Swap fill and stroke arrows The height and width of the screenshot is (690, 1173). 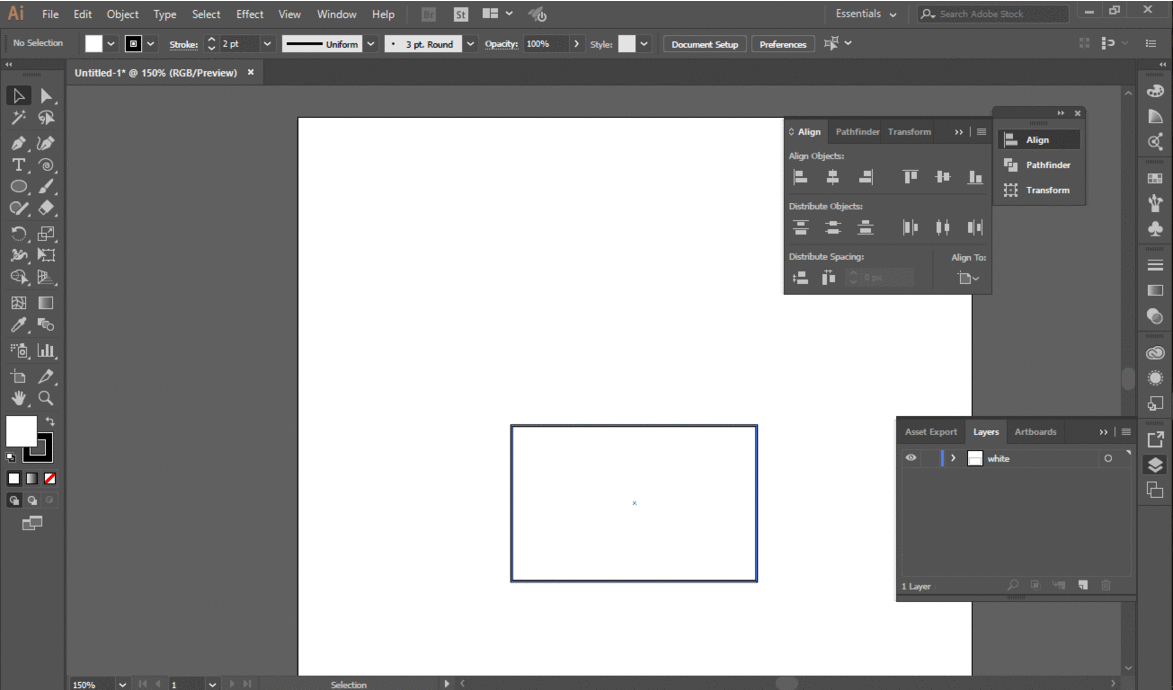(50, 421)
